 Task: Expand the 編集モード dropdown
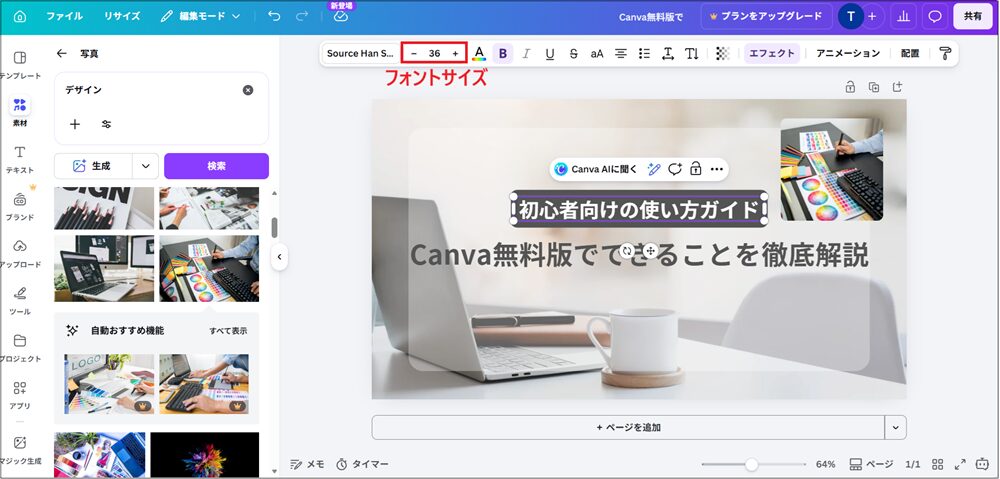(200, 17)
